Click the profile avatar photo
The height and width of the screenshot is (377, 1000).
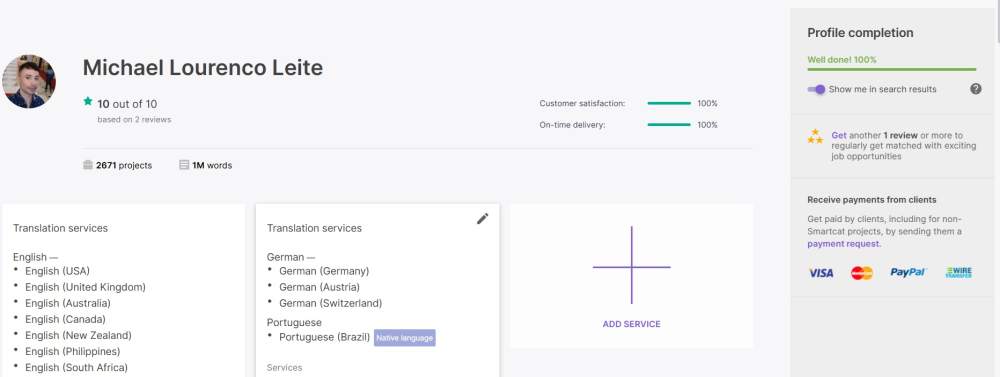(x=28, y=81)
